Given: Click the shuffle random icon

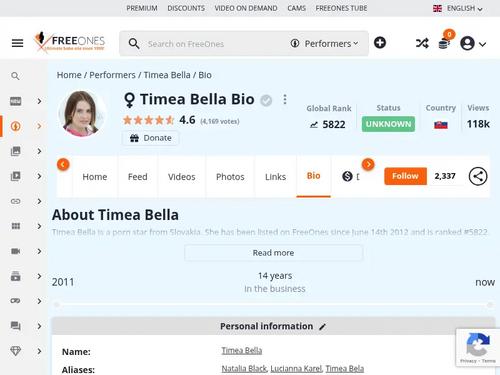Looking at the screenshot, I should pos(422,43).
